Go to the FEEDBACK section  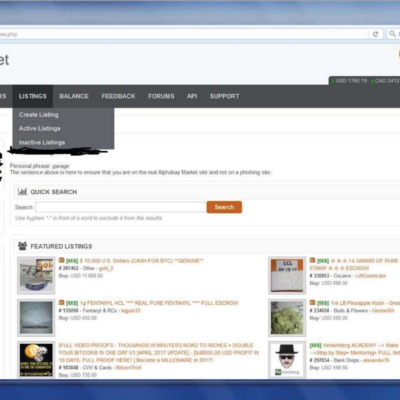coord(118,96)
